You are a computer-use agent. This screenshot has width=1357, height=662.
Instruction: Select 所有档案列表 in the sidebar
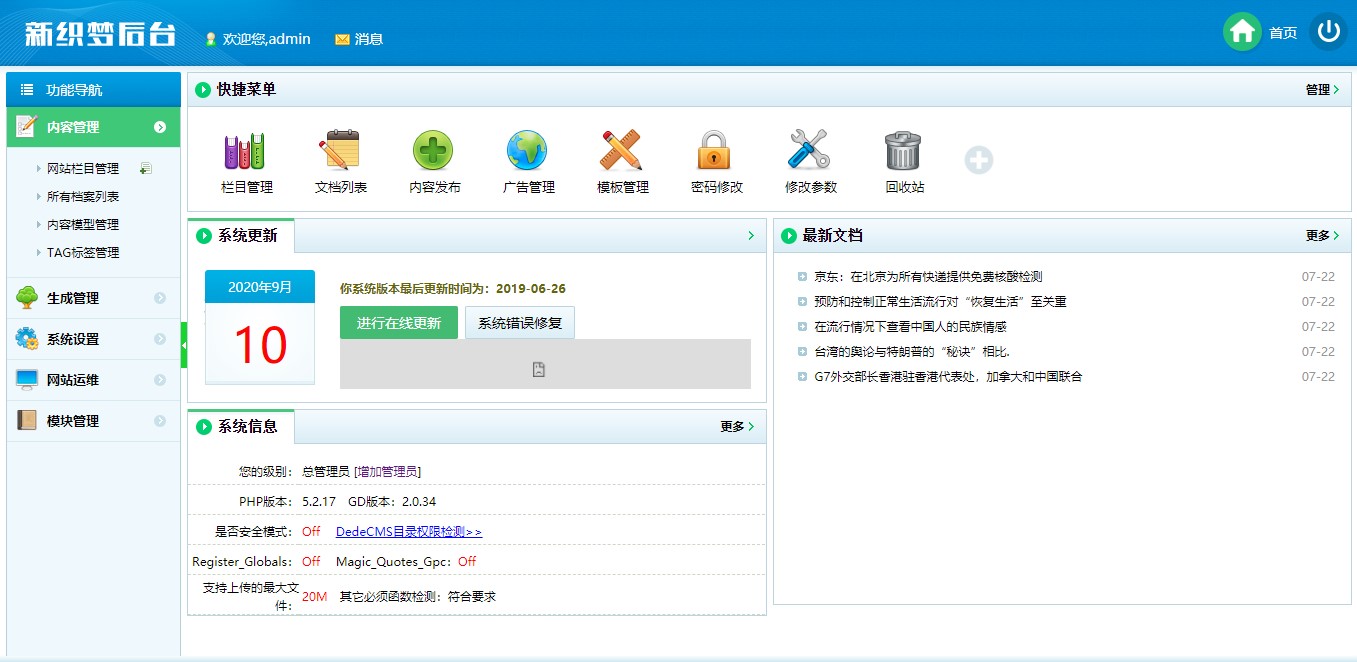[83, 197]
